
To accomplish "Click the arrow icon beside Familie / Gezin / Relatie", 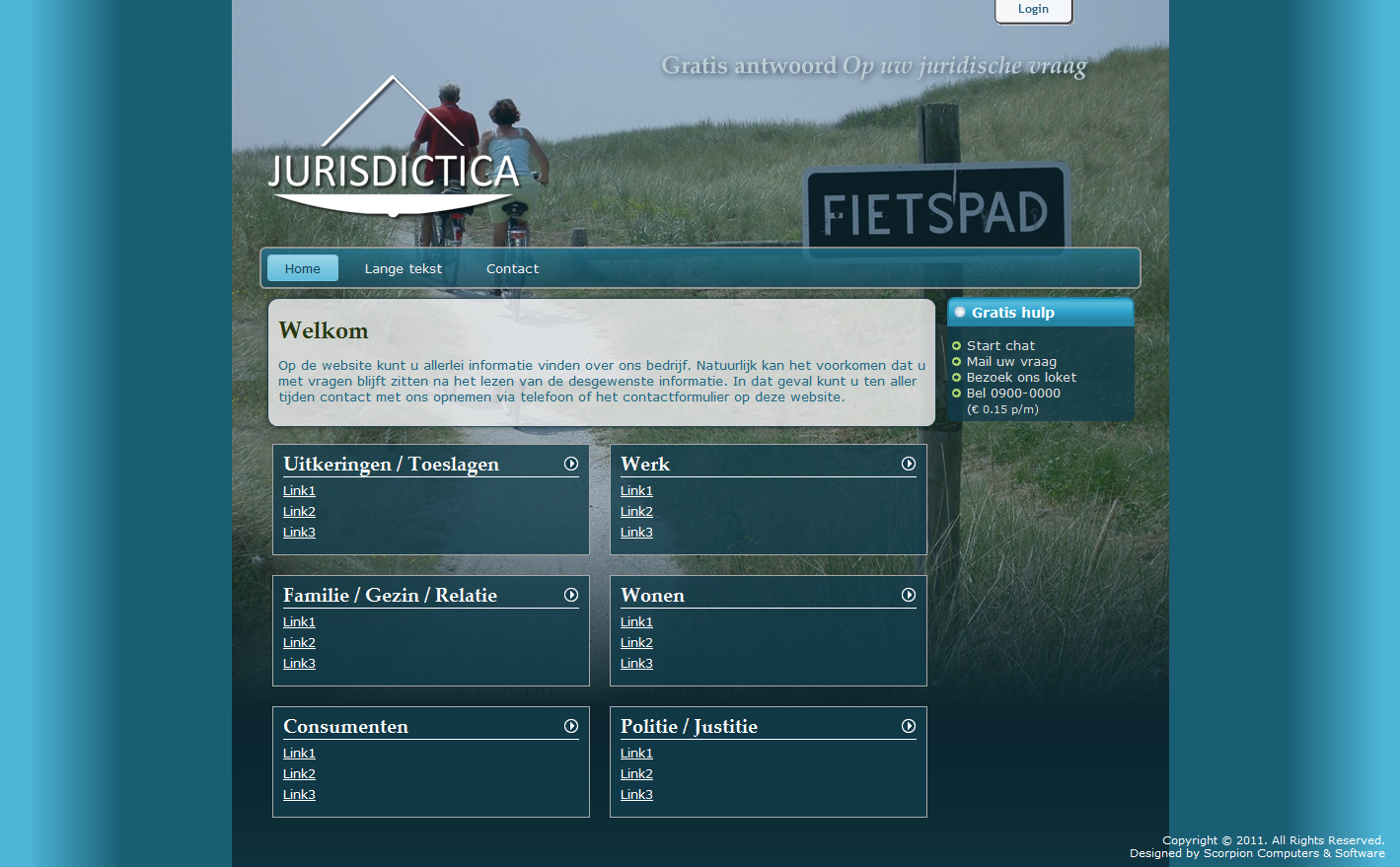I will coord(571,595).
